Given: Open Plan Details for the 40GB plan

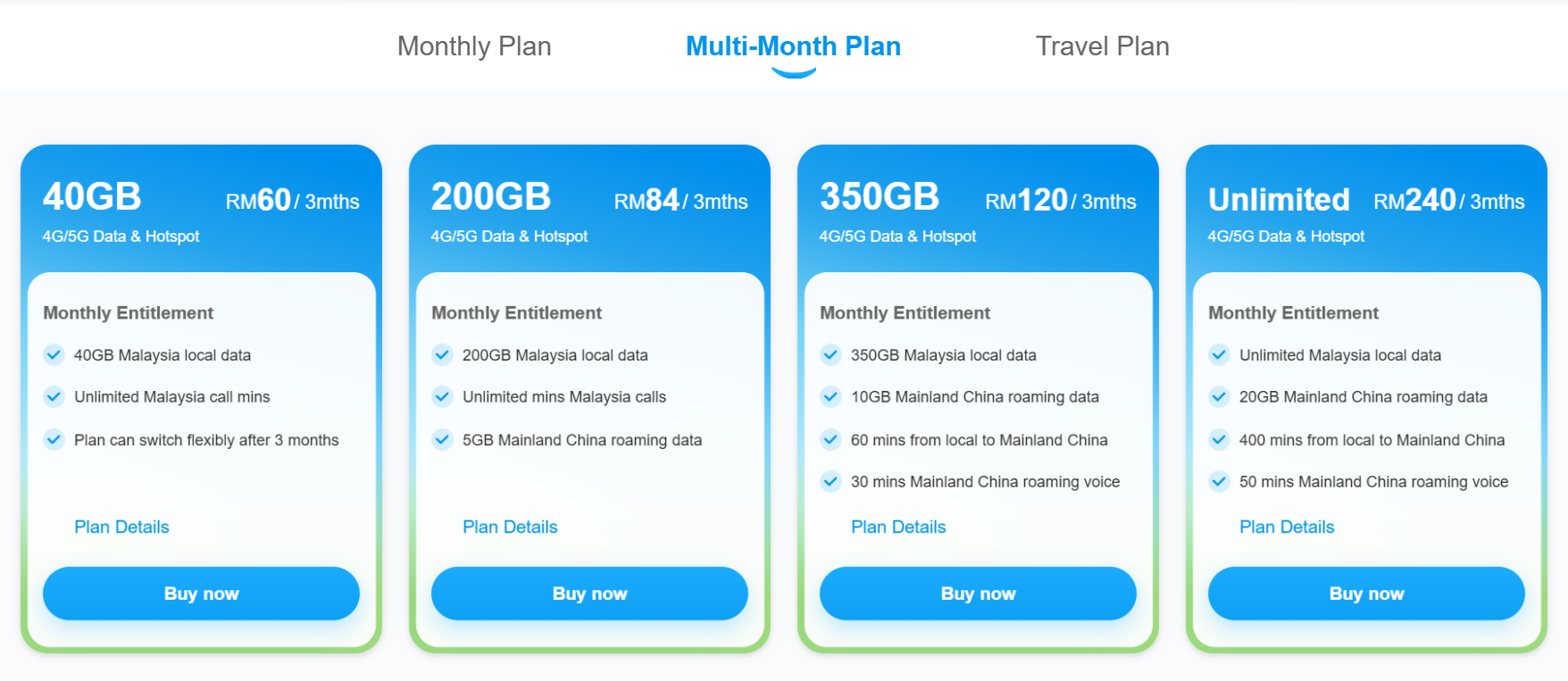Looking at the screenshot, I should (x=121, y=527).
